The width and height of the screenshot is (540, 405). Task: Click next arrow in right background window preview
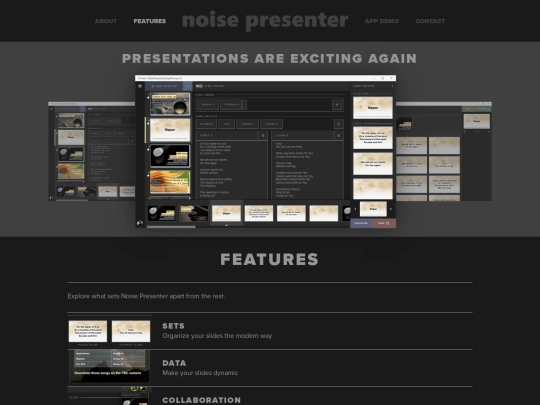(x=489, y=132)
